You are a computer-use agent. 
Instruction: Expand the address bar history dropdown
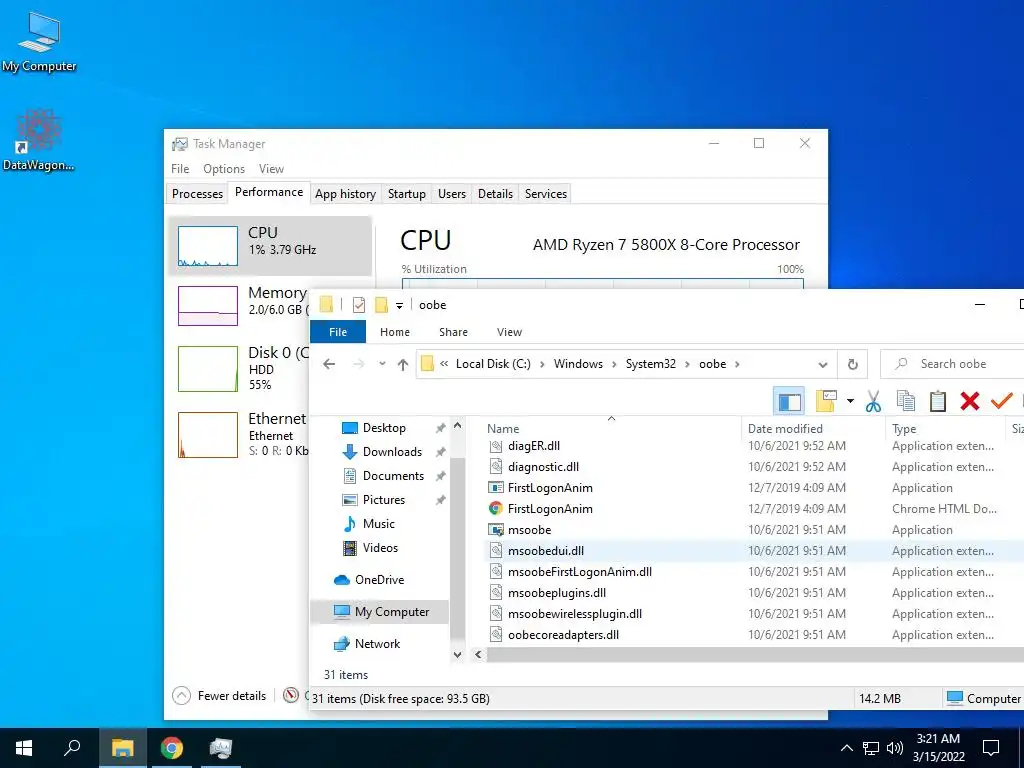pyautogui.click(x=823, y=364)
